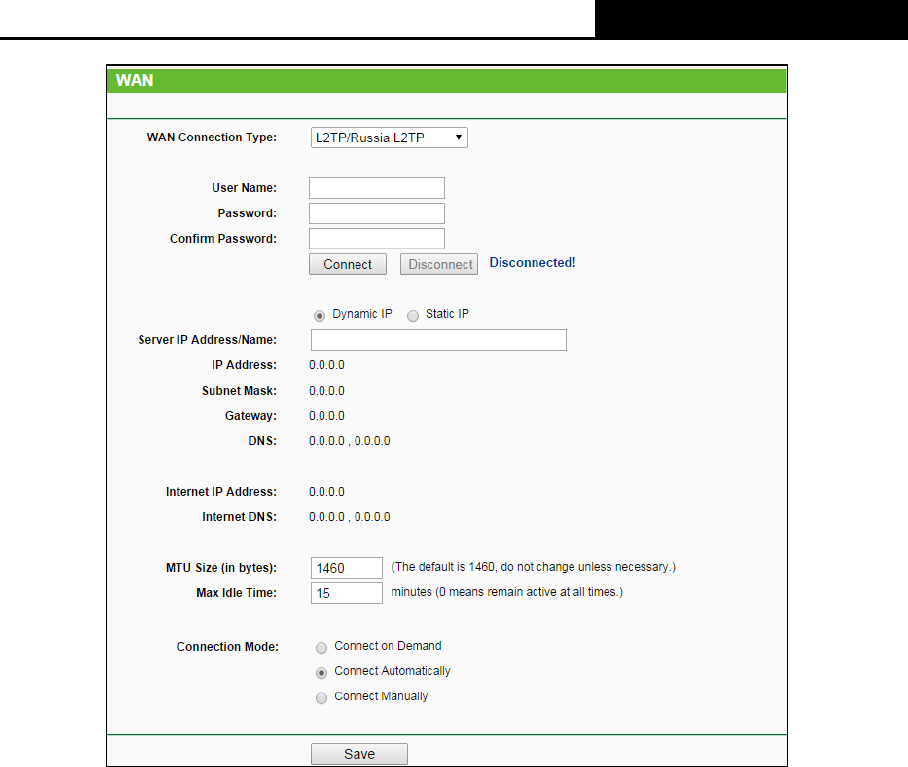Click the 'Connection Mode:' label
Viewport: 908px width, 767px height.
(228, 647)
